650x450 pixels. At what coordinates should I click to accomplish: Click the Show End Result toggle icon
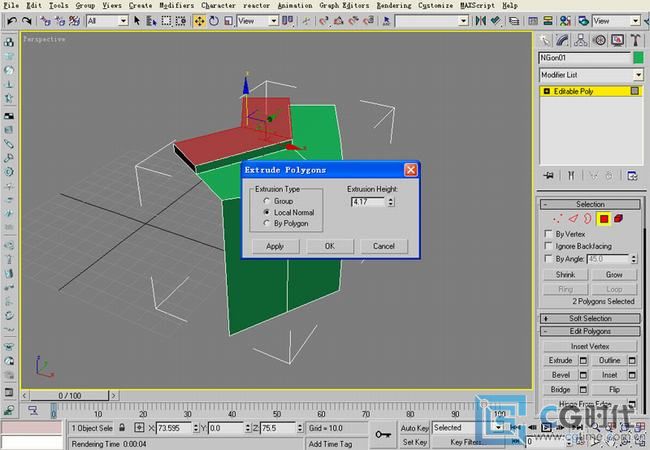tap(571, 176)
